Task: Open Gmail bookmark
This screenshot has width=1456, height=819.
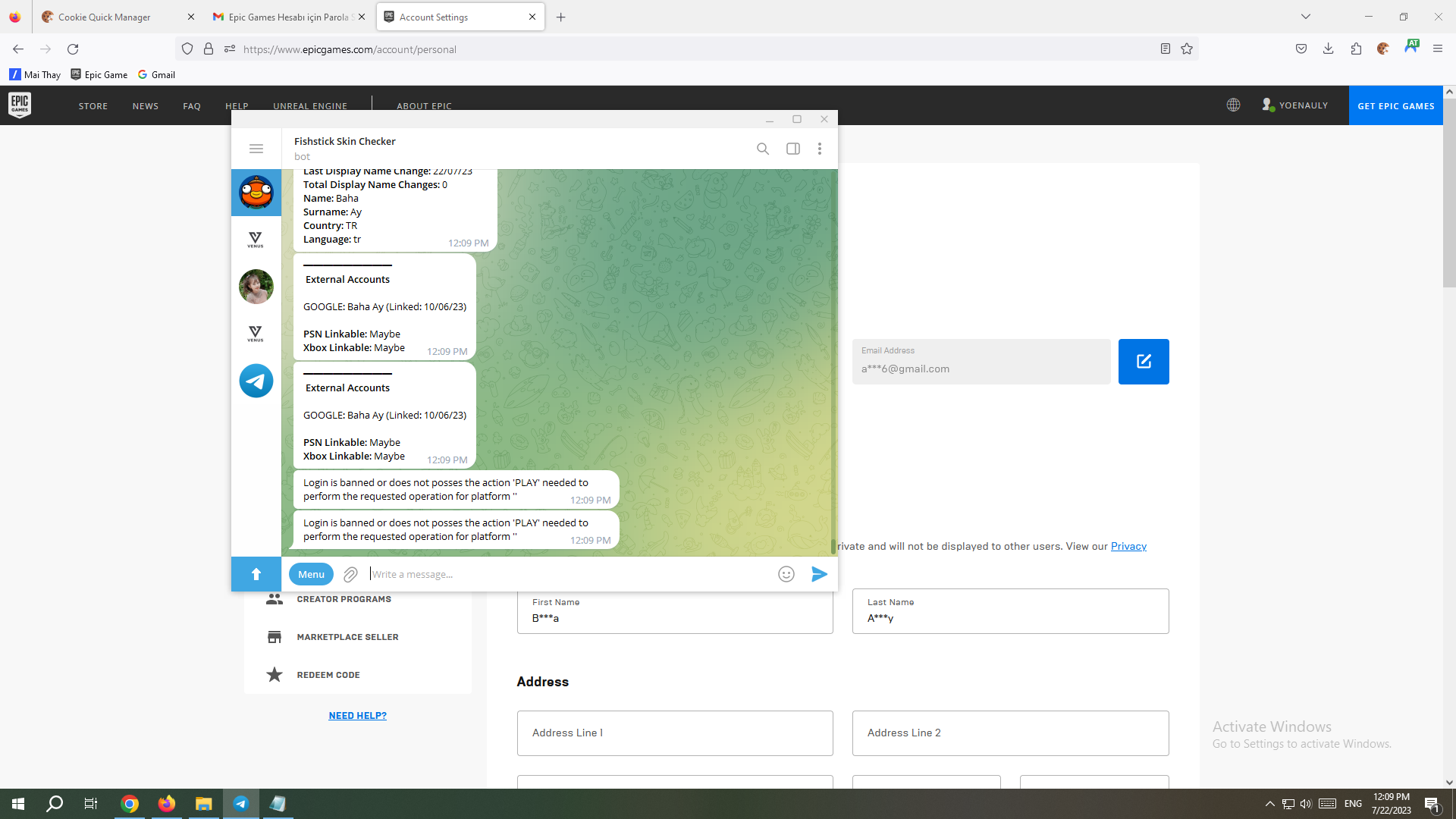Action: pos(157,74)
